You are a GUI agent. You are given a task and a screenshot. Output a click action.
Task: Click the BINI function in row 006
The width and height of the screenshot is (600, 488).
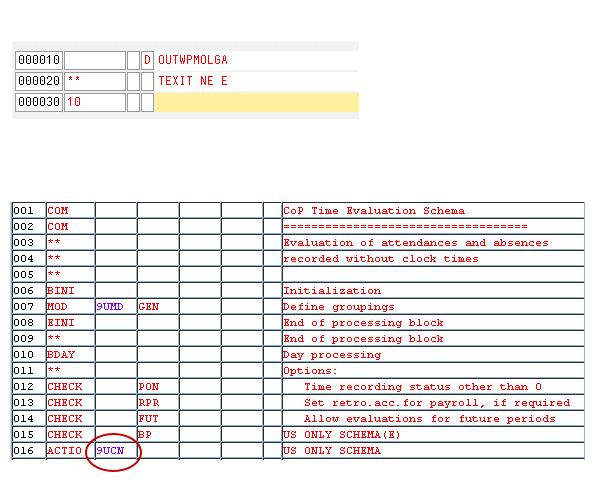[x=61, y=291]
